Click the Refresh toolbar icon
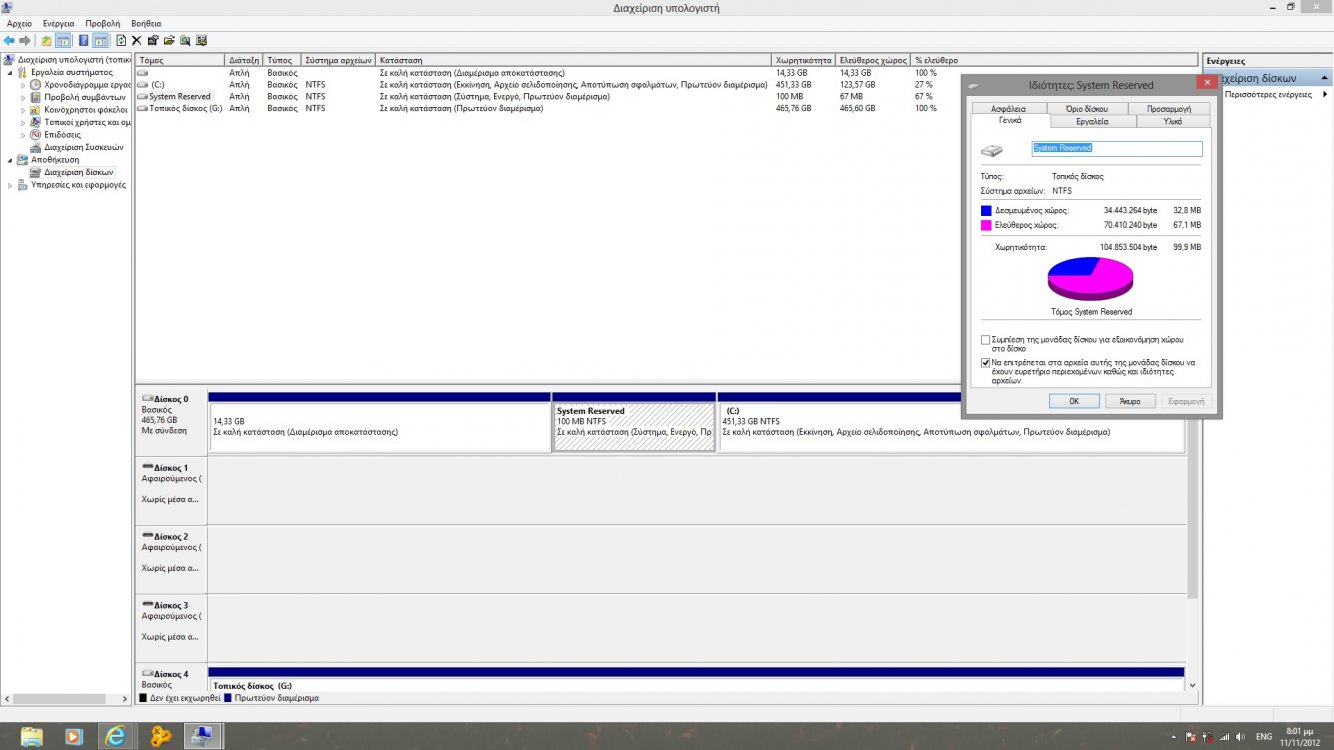This screenshot has width=1334, height=750. (x=121, y=41)
